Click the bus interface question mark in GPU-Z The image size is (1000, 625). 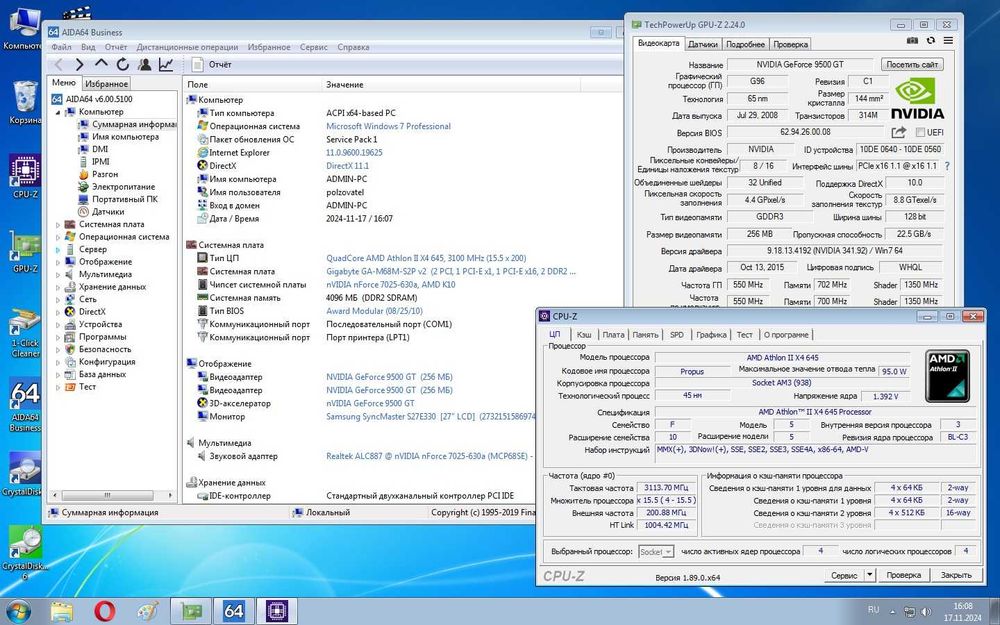click(947, 166)
